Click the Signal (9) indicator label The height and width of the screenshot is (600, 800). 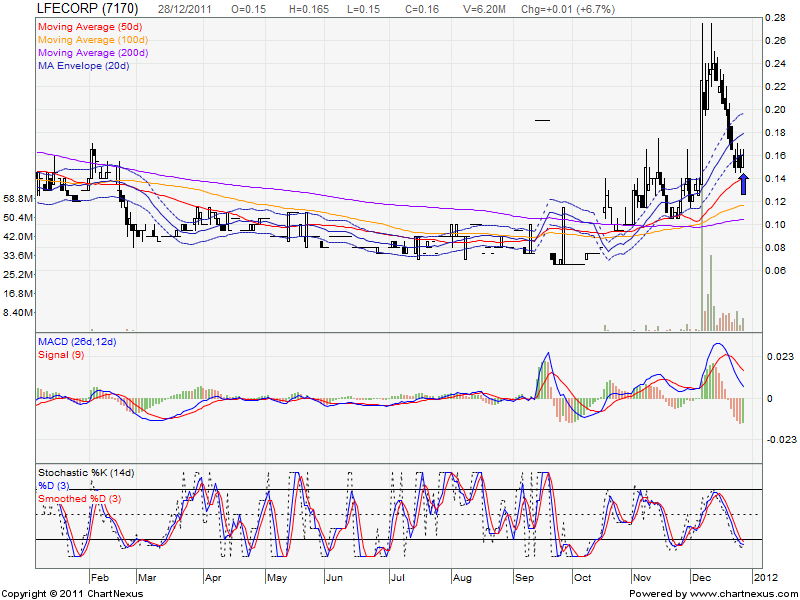pos(62,354)
